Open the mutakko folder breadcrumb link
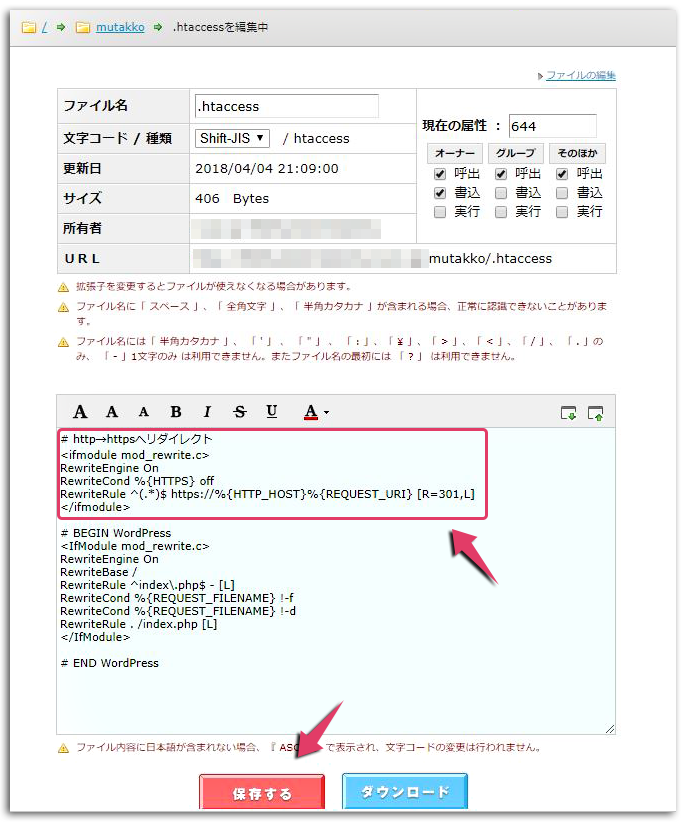The image size is (686, 822). (x=120, y=27)
